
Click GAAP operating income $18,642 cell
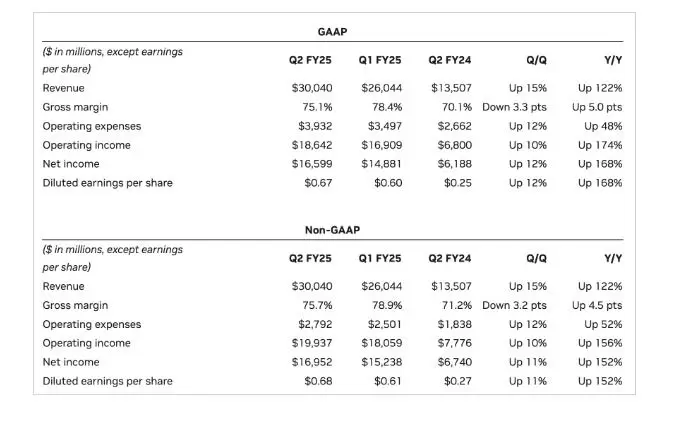click(311, 145)
